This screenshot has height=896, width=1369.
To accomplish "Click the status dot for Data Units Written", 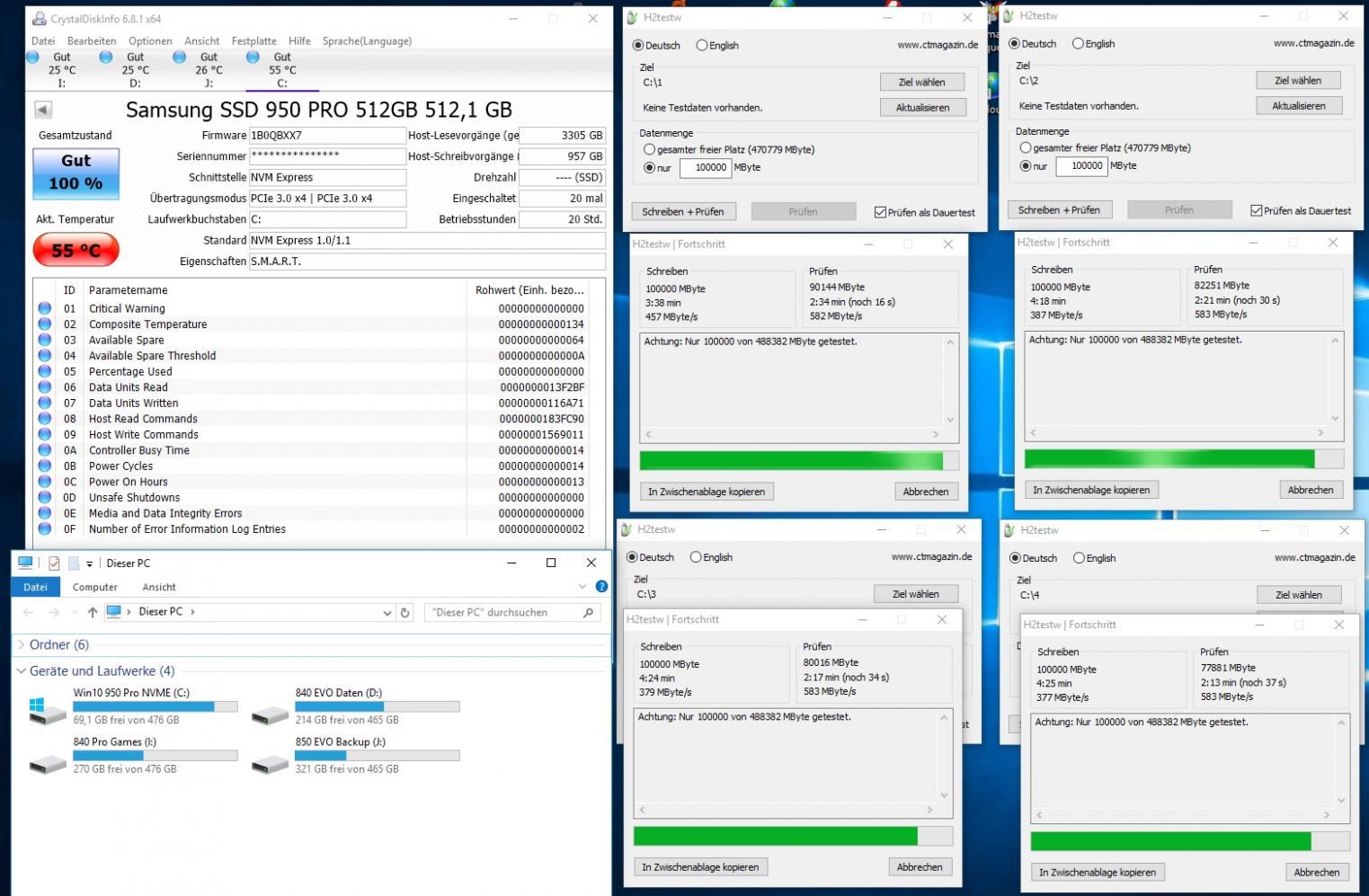I will [45, 403].
